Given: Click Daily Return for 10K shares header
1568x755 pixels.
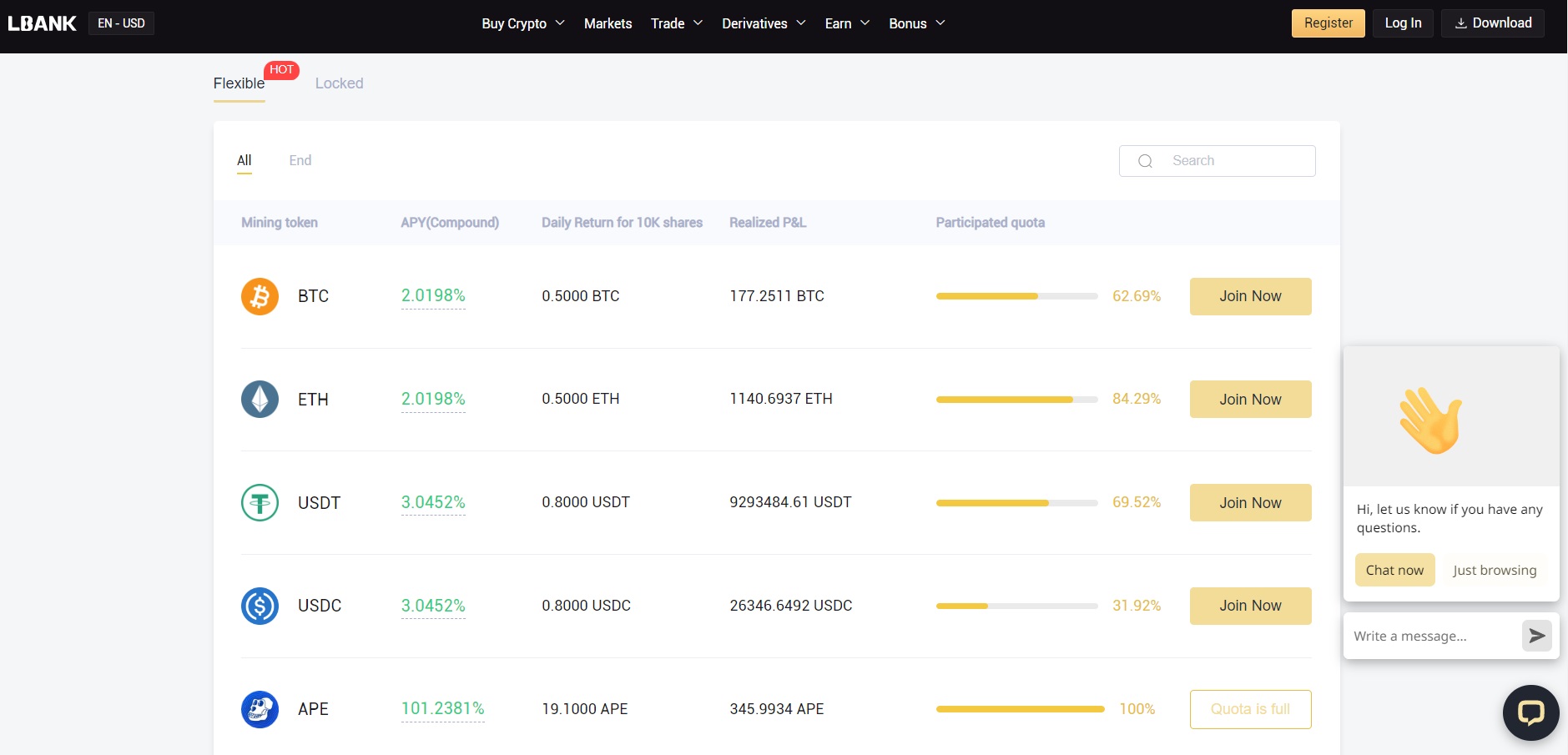Looking at the screenshot, I should [622, 223].
